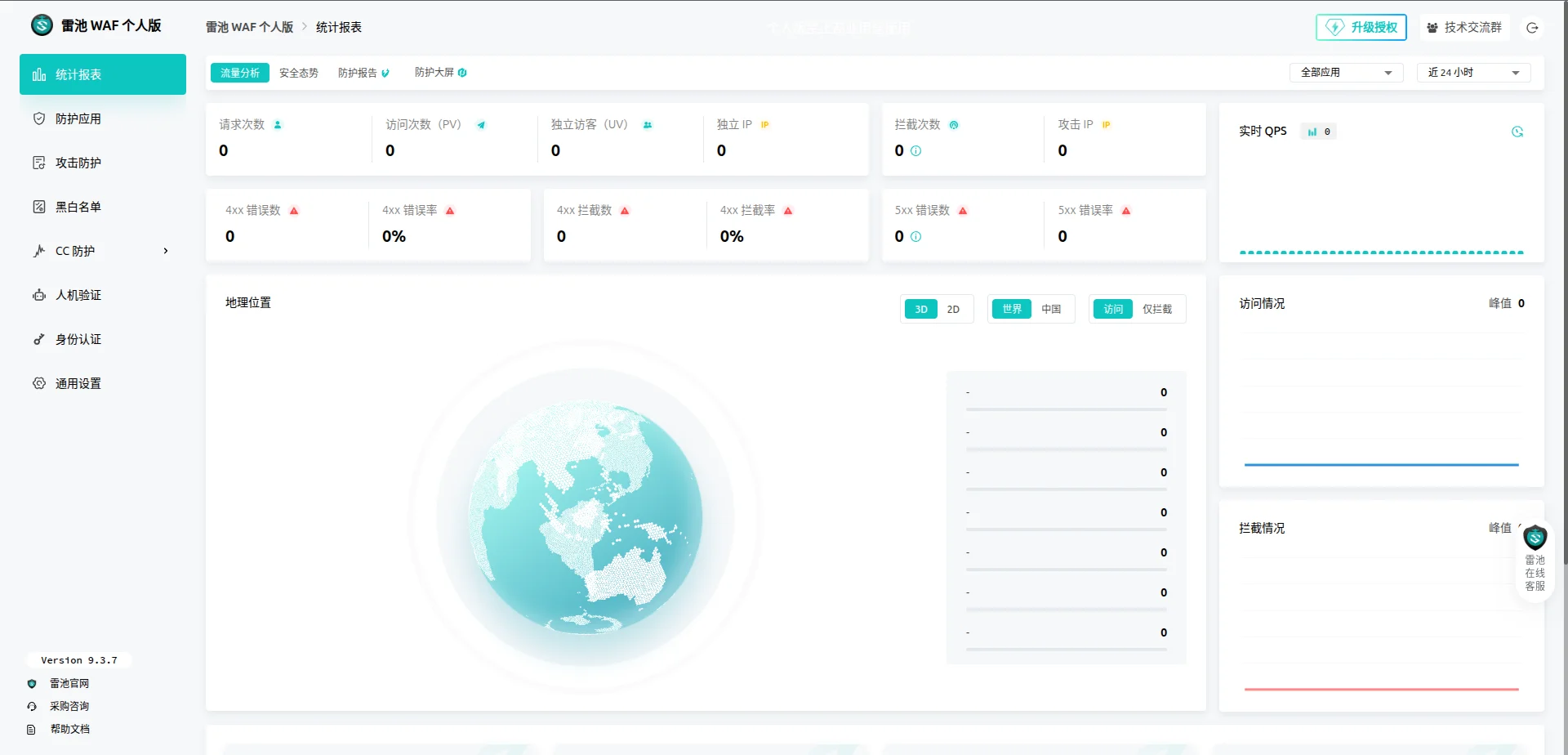The width and height of the screenshot is (1568, 755).
Task: Expand the CC 防护 submenu chevron
Action: pos(166,251)
